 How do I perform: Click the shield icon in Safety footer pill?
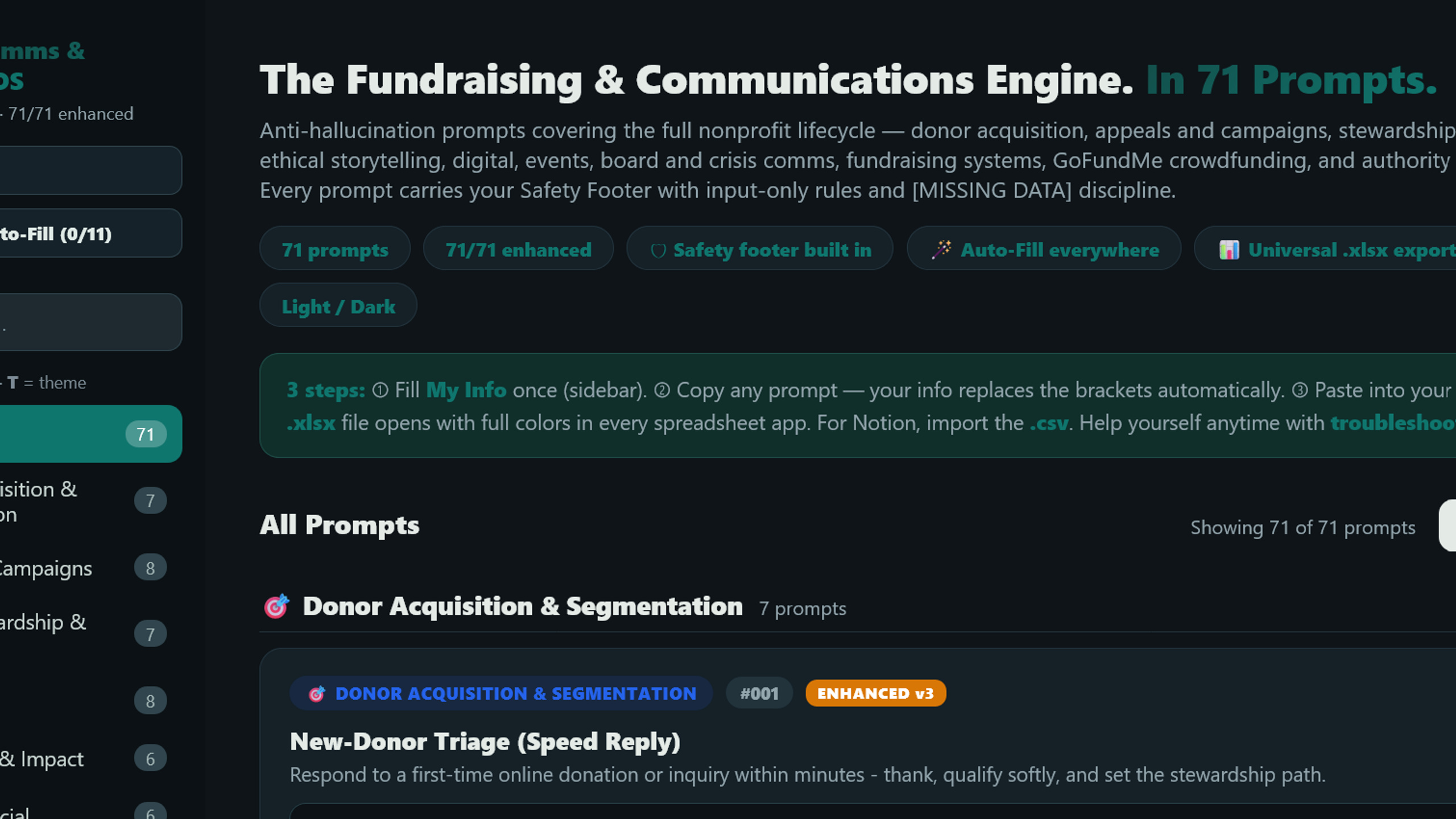[658, 250]
